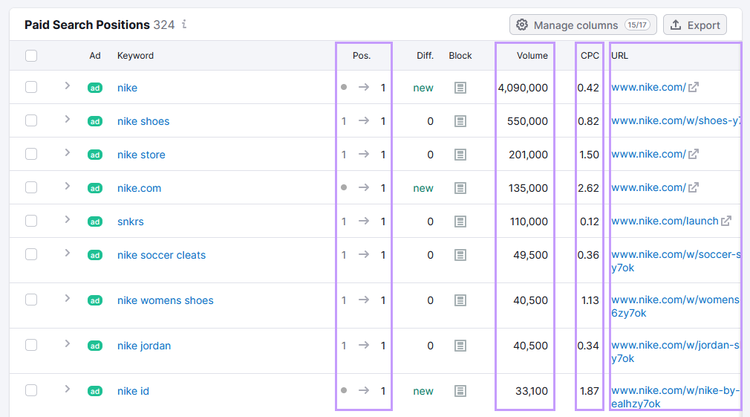The height and width of the screenshot is (417, 750).
Task: Sort by the Volume column header
Action: (532, 56)
